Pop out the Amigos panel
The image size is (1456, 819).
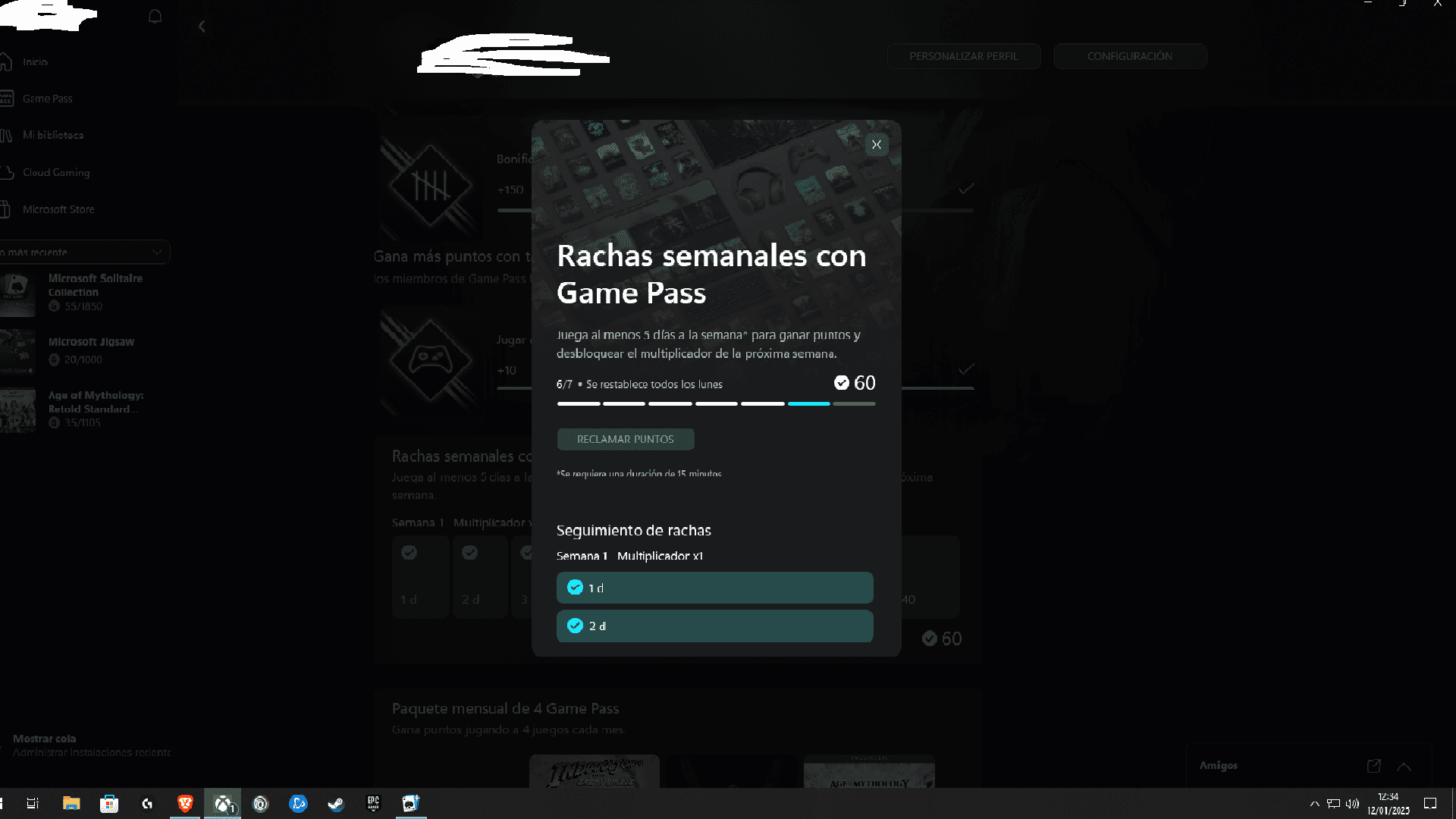pyautogui.click(x=1373, y=766)
